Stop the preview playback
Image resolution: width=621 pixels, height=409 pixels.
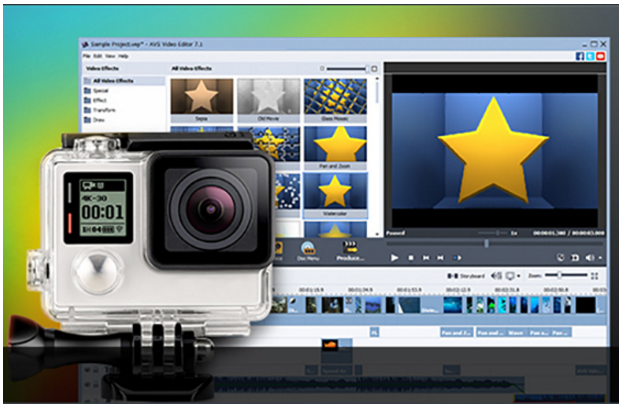tap(411, 258)
